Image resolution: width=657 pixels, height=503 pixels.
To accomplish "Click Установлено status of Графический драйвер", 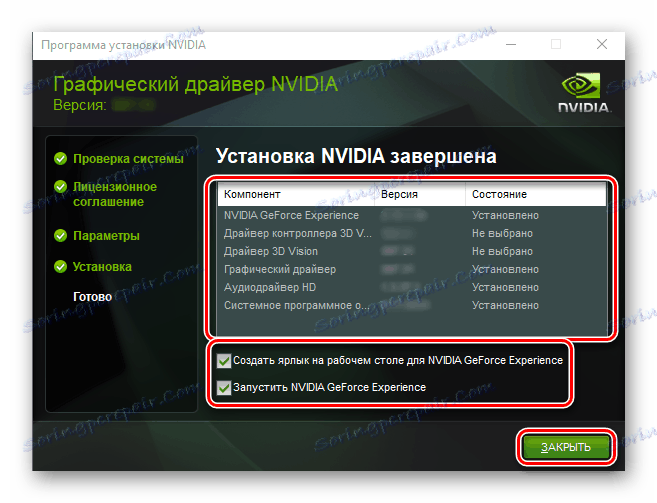I will tap(505, 270).
